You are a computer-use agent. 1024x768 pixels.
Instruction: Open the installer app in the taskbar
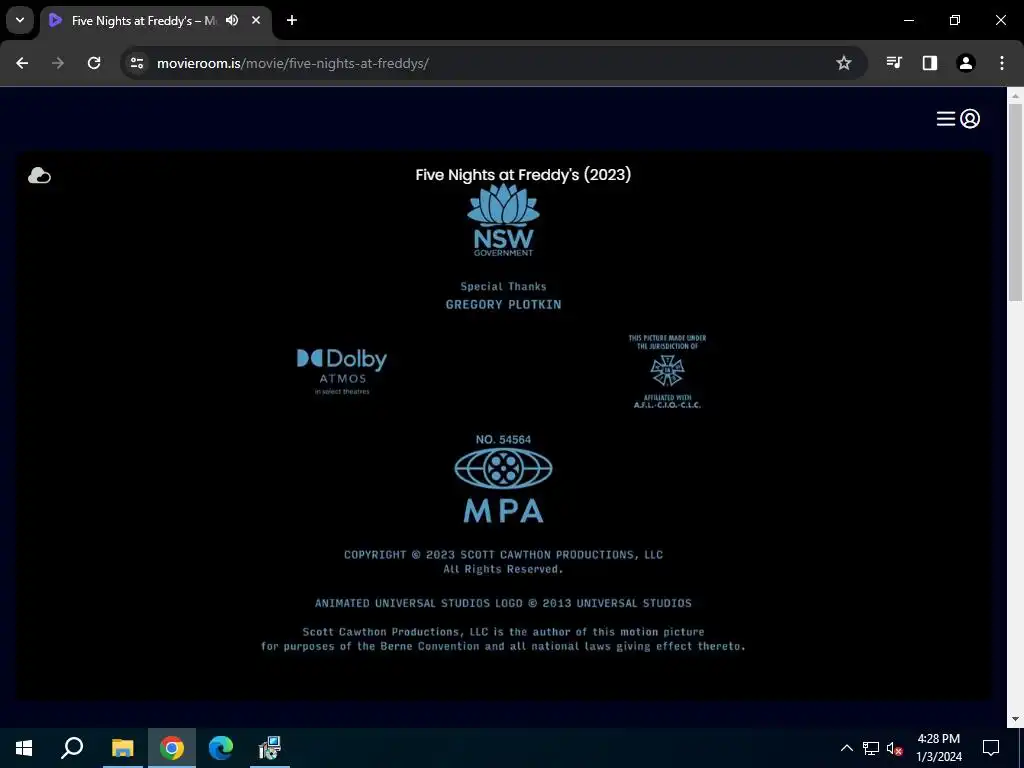point(269,748)
